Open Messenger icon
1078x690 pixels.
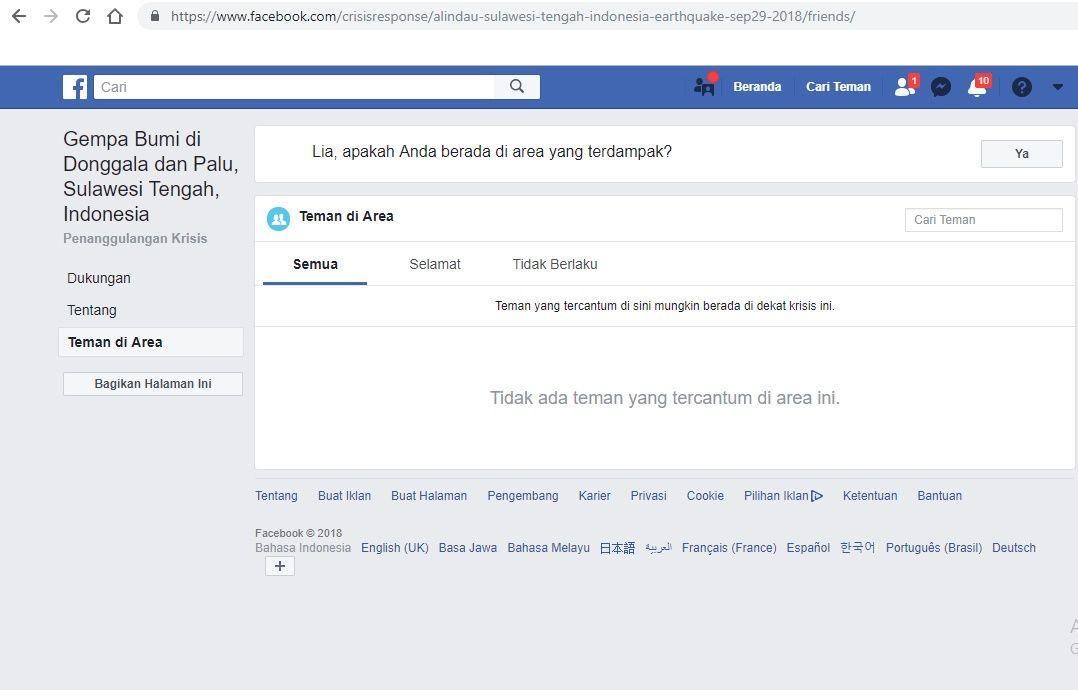point(940,87)
